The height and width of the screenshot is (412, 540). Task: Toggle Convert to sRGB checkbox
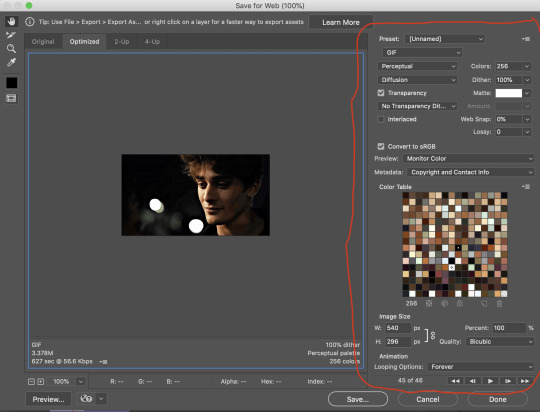click(381, 146)
